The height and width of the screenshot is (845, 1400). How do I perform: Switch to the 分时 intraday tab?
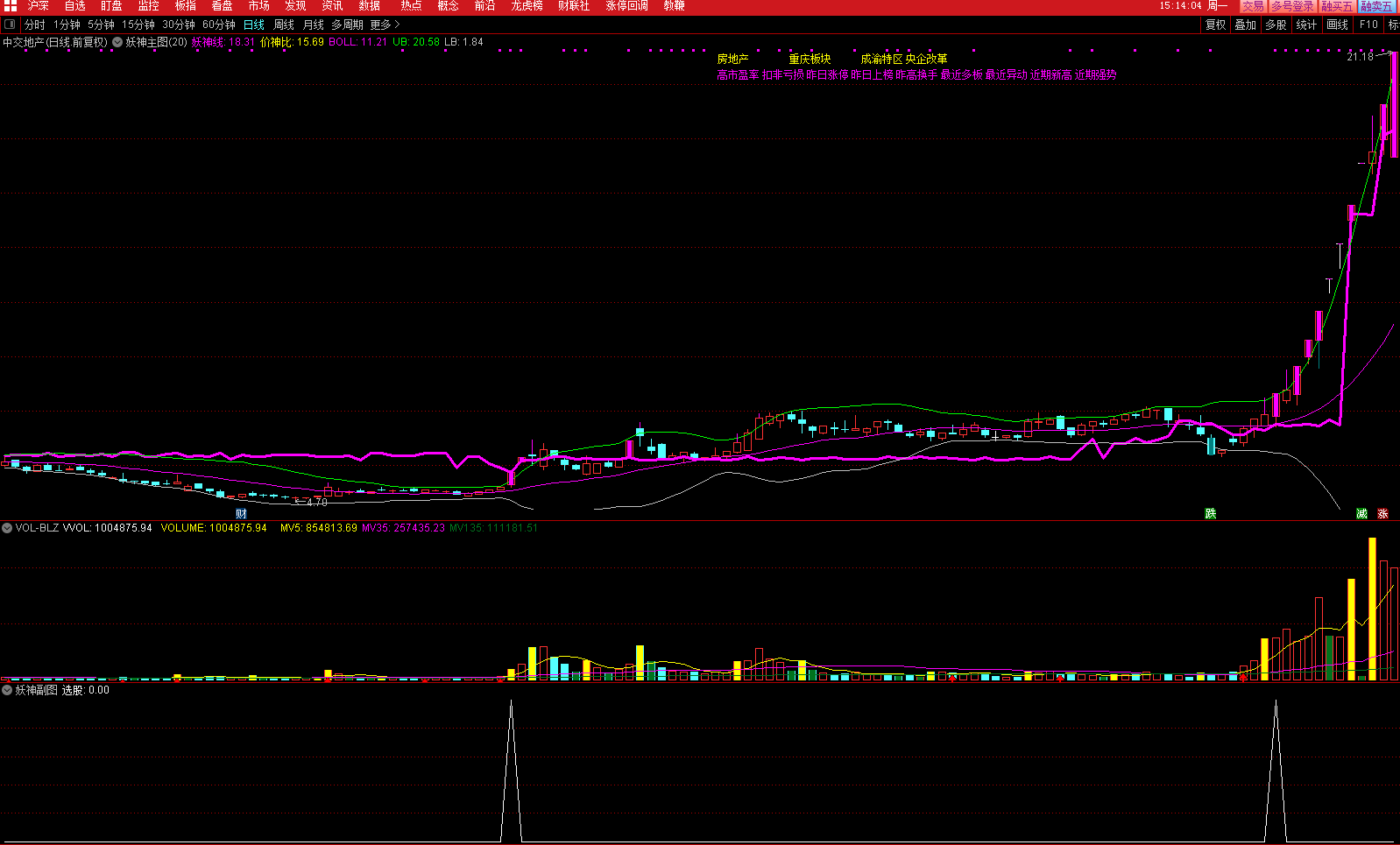[35, 25]
